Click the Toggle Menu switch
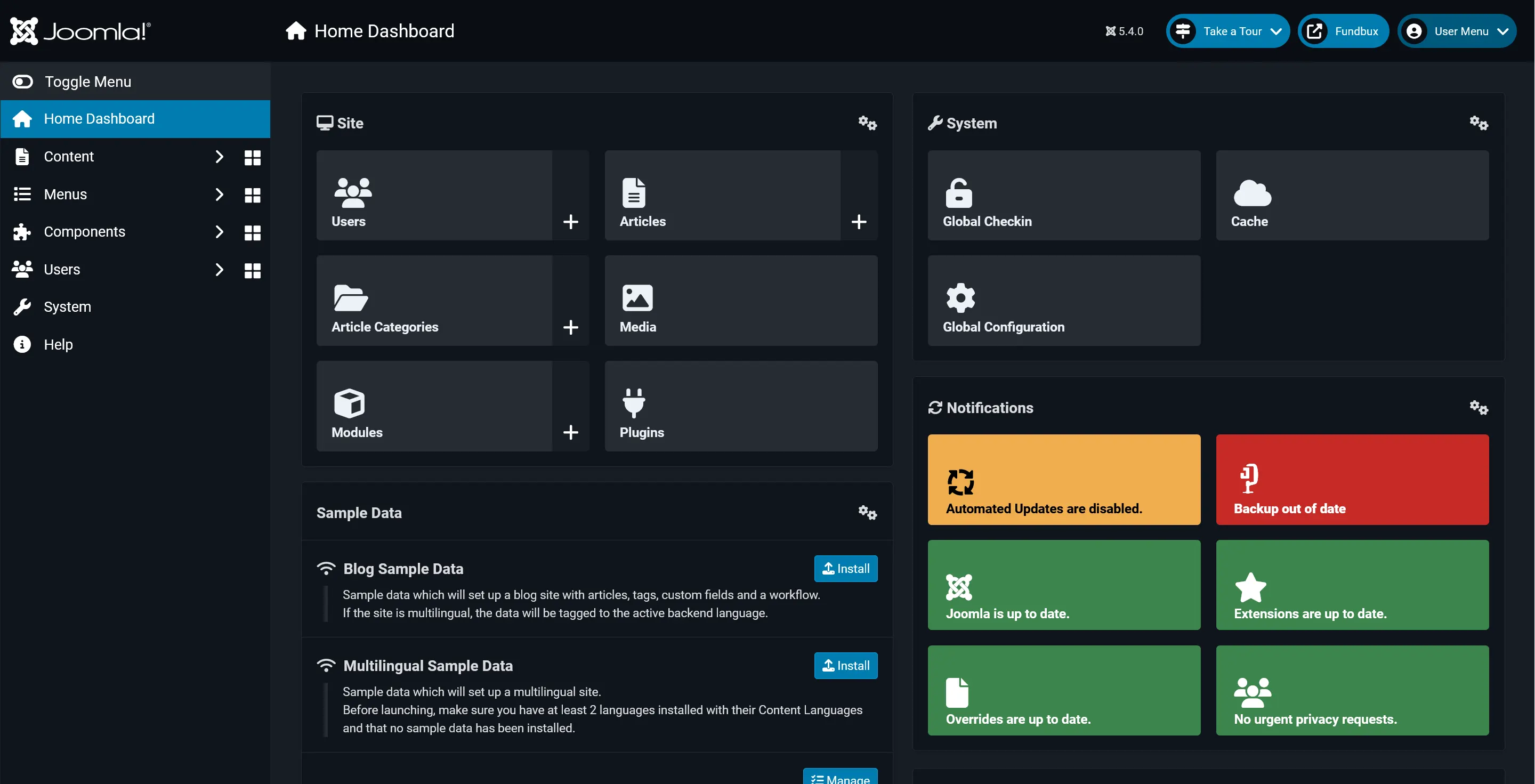Viewport: 1535px width, 784px height. pos(22,82)
